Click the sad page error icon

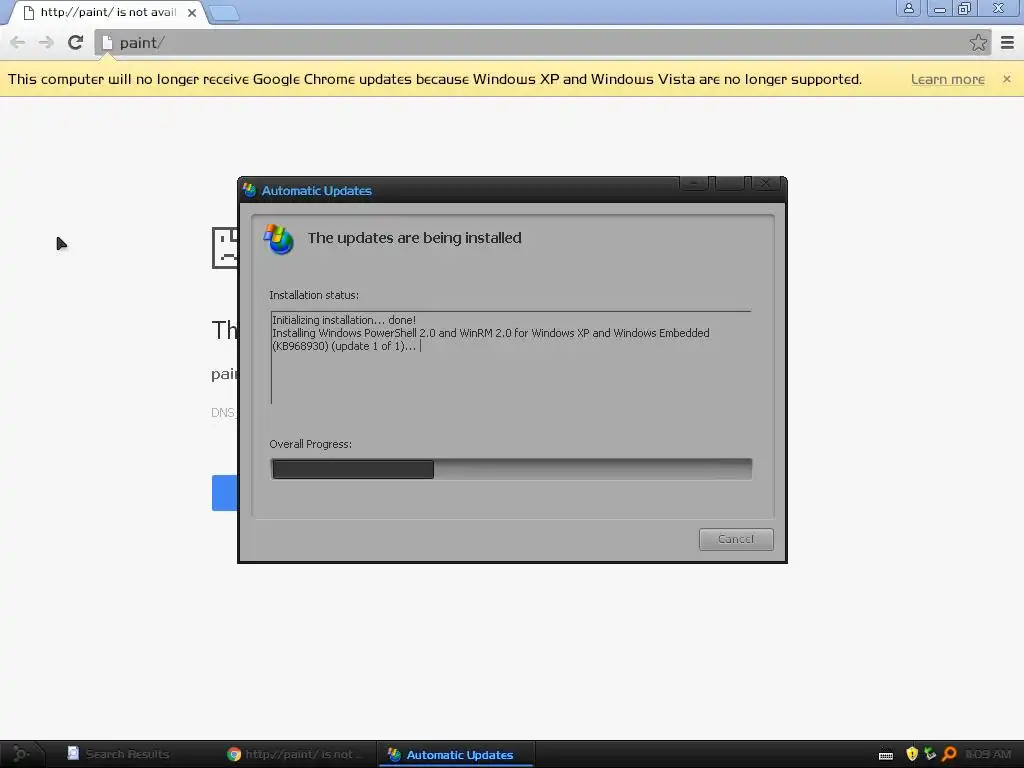click(x=225, y=248)
